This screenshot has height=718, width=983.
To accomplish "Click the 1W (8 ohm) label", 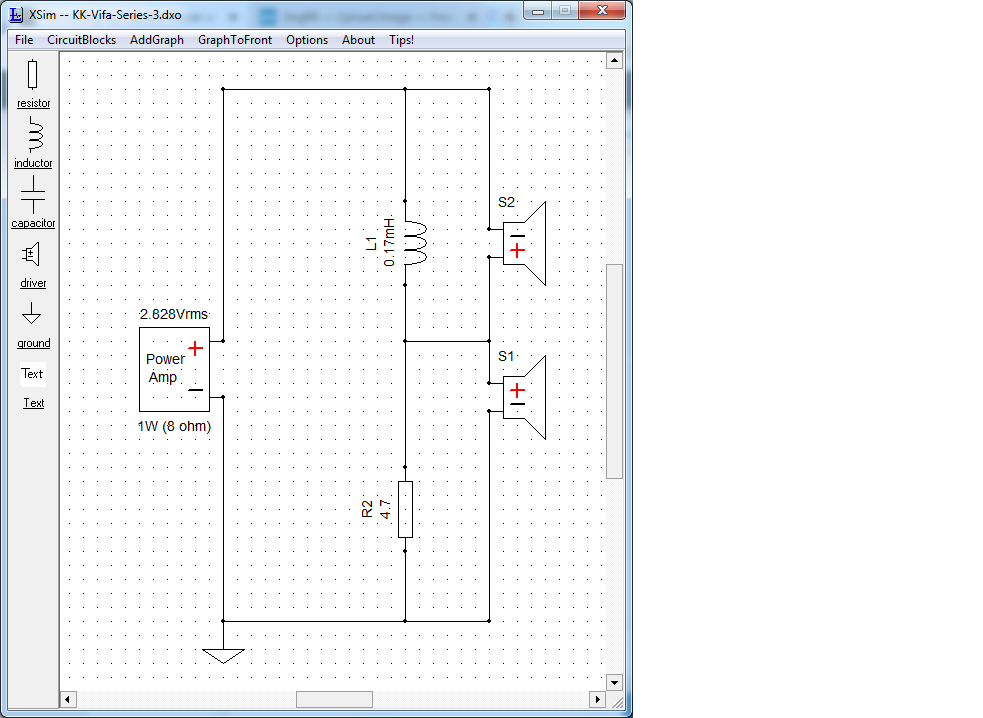I will click(174, 426).
